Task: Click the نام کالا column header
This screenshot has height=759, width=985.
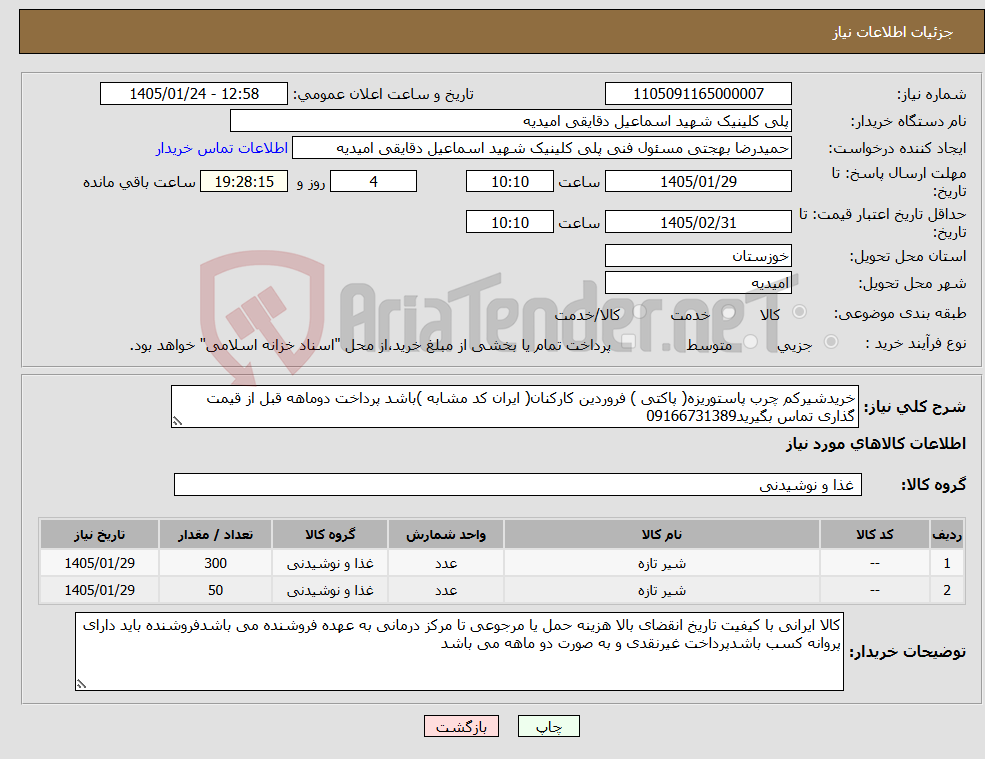Action: pos(661,535)
